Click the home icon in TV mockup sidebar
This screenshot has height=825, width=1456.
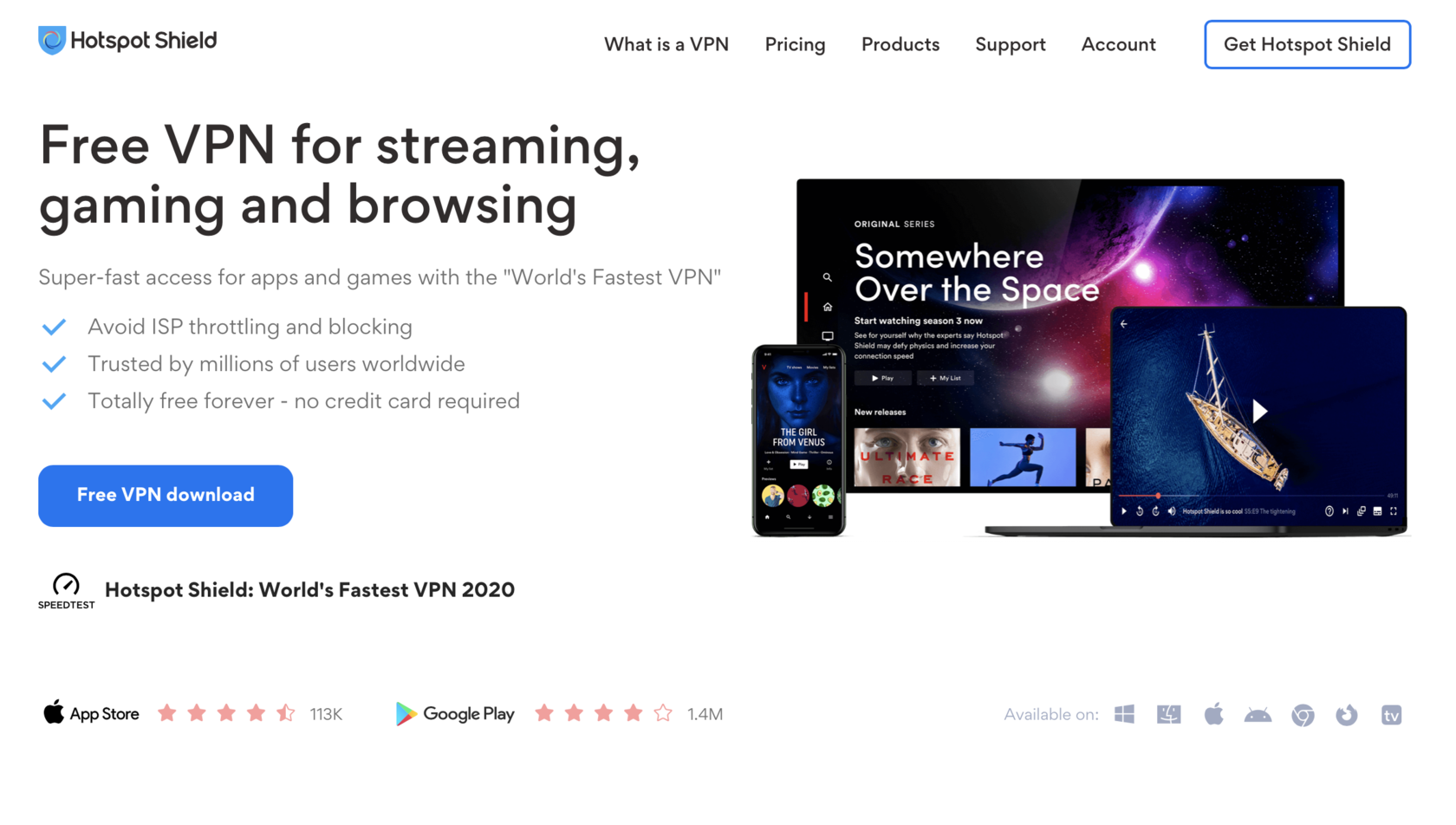[827, 307]
